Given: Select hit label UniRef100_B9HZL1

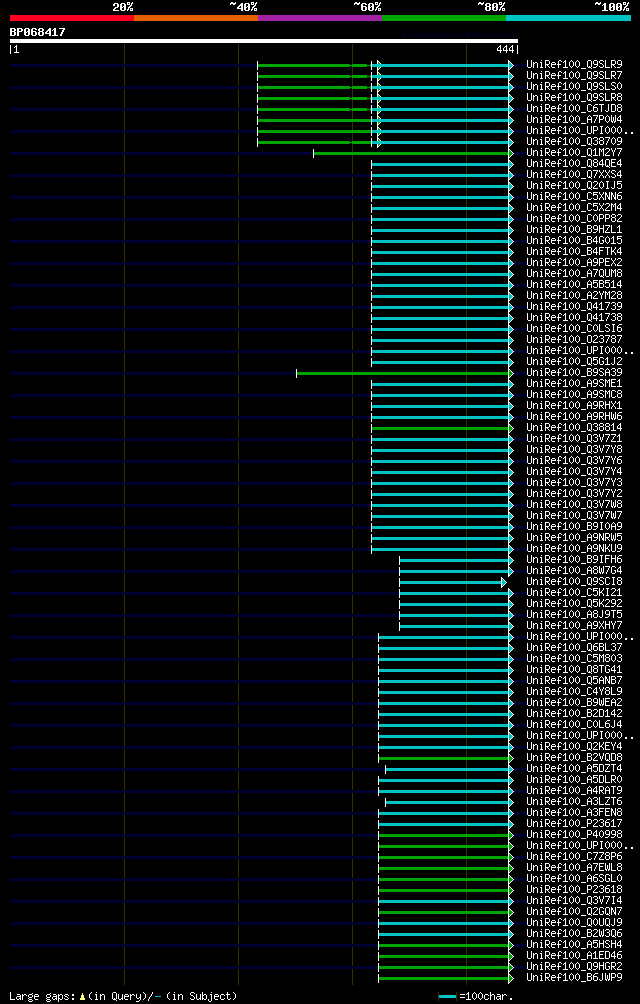Looking at the screenshot, I should click(x=574, y=230).
